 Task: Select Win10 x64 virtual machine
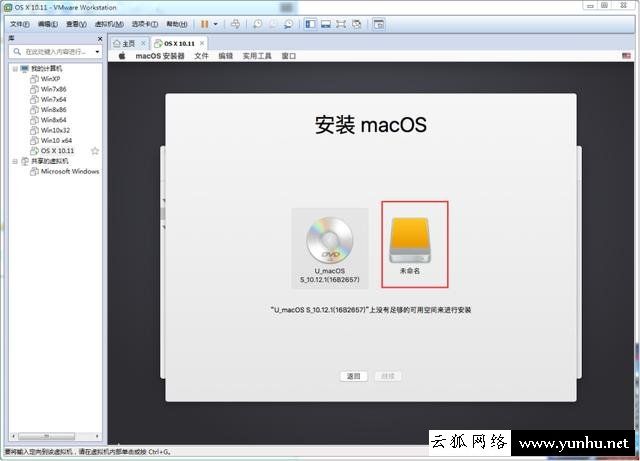point(51,140)
